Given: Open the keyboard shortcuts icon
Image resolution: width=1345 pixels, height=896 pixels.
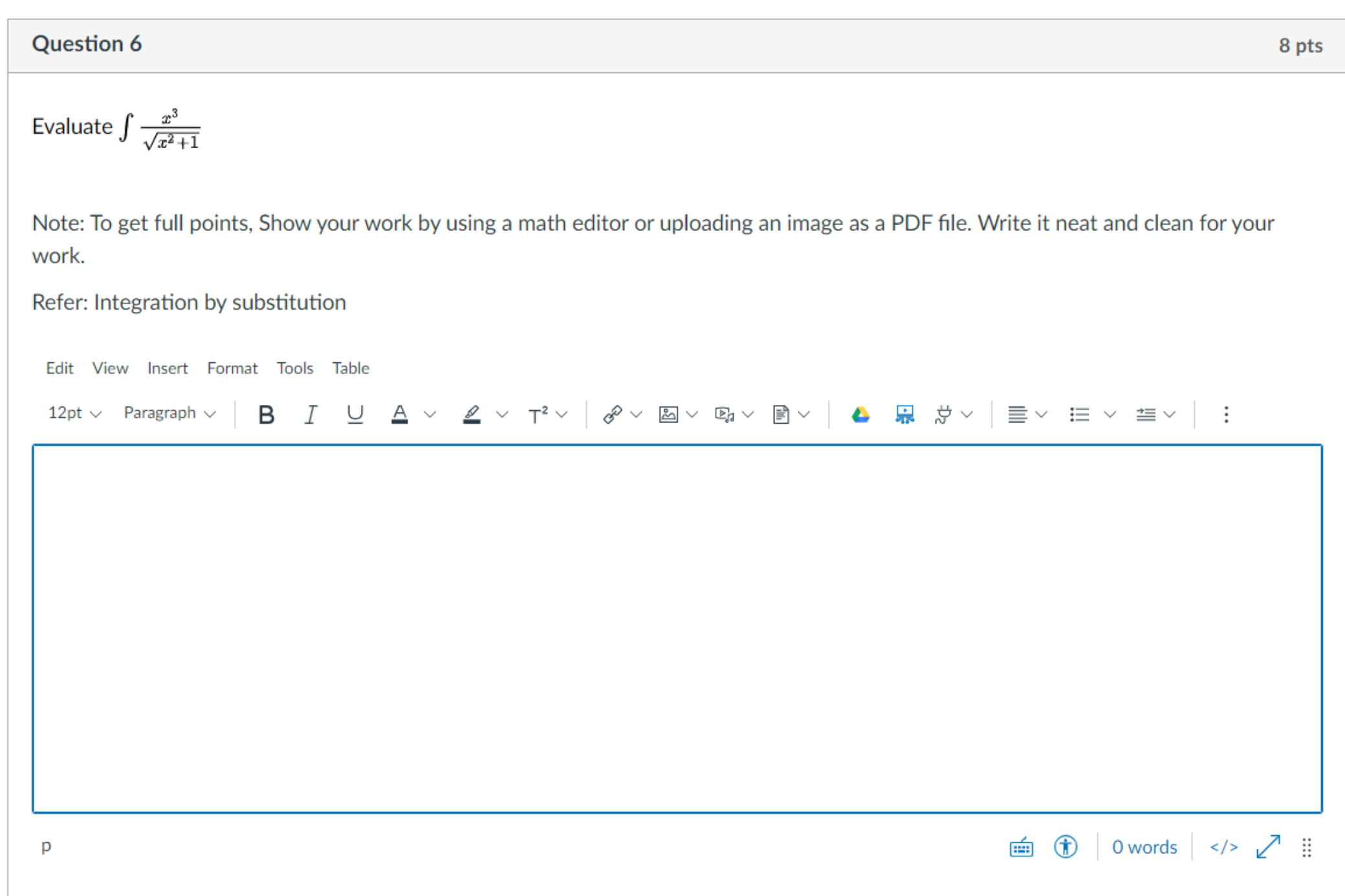Looking at the screenshot, I should click(1021, 847).
